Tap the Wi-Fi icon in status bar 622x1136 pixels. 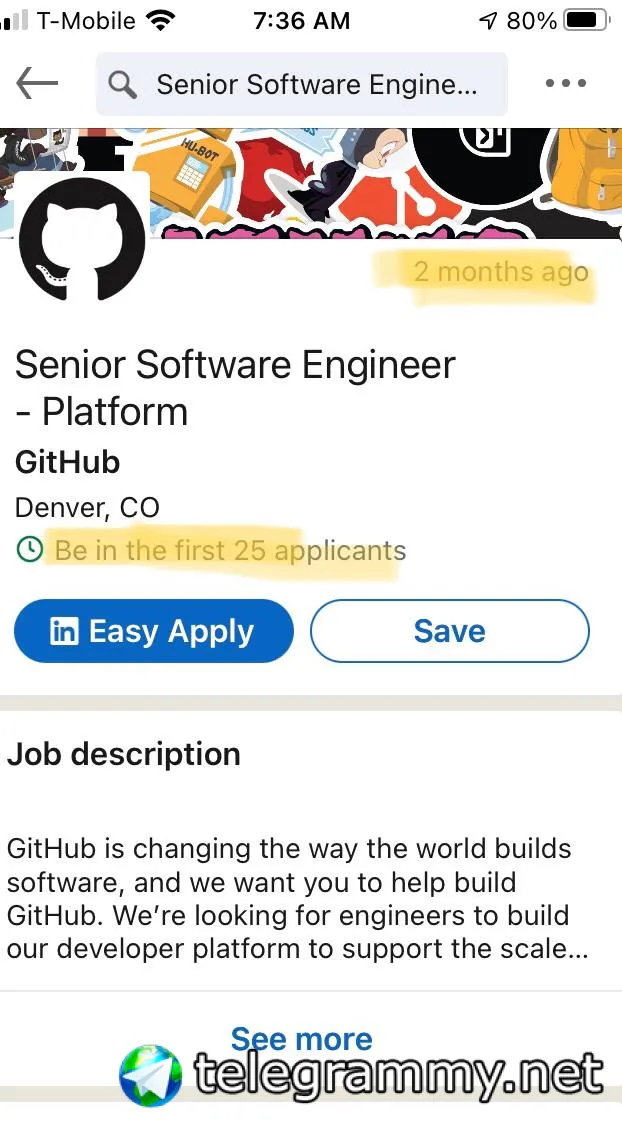coord(160,20)
